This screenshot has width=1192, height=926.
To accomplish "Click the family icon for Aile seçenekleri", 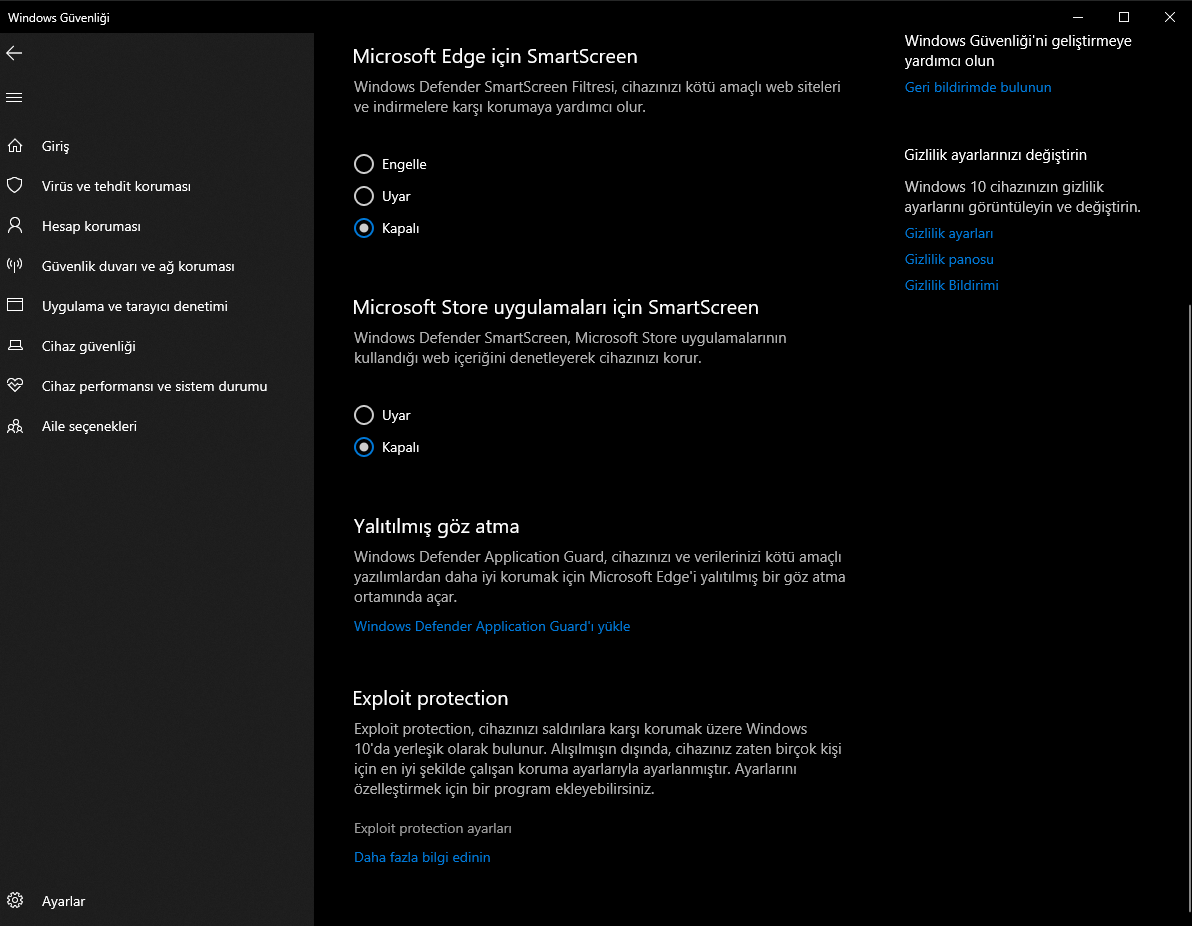I will tap(15, 426).
